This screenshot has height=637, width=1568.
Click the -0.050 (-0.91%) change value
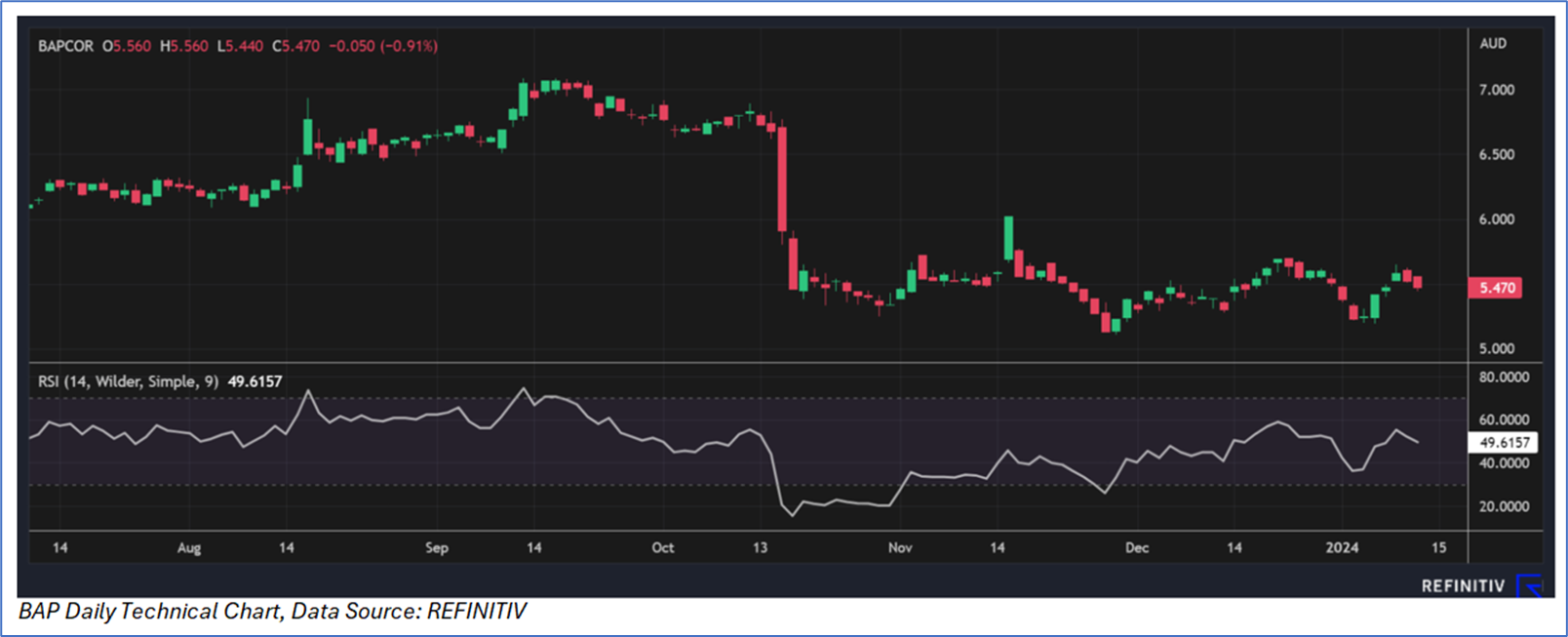(x=383, y=46)
